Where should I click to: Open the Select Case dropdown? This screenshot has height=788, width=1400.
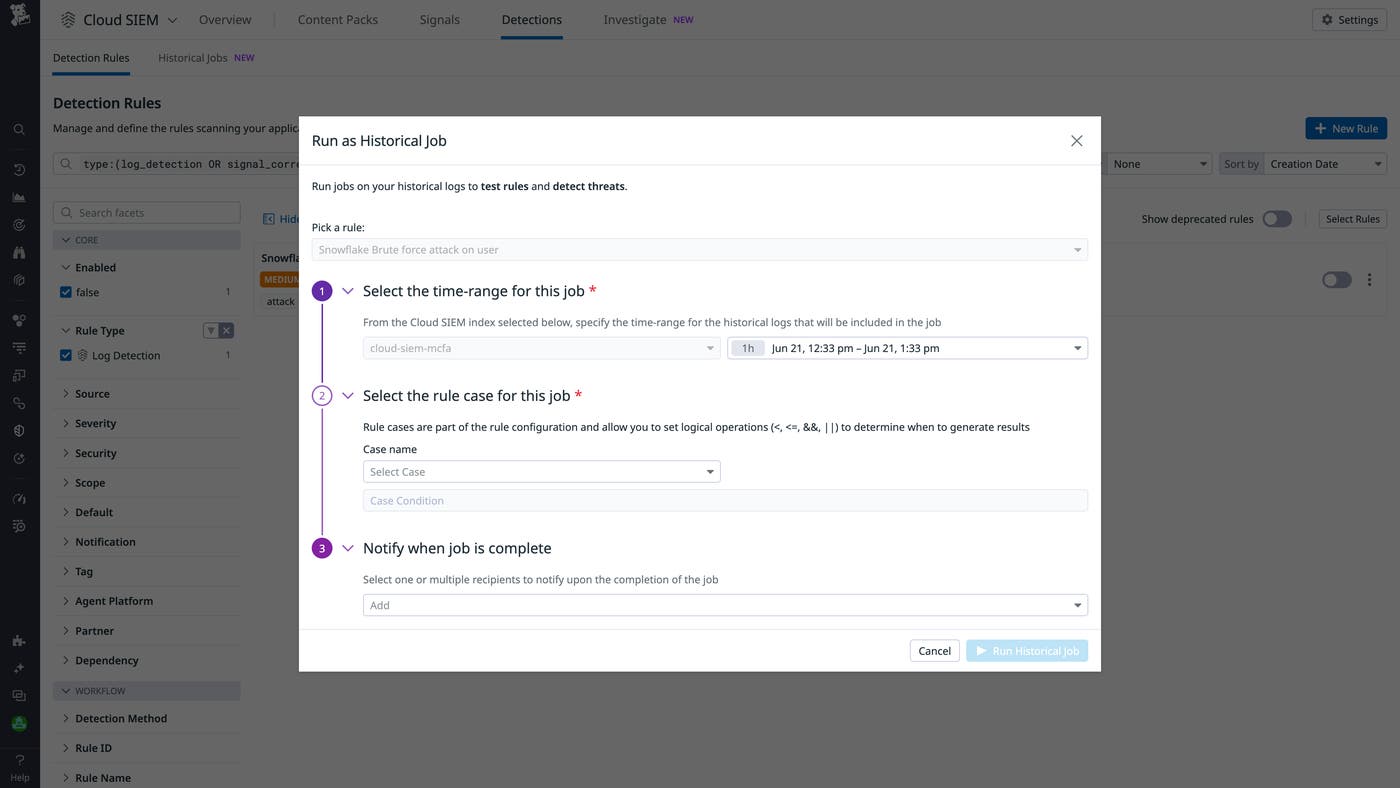coord(541,472)
